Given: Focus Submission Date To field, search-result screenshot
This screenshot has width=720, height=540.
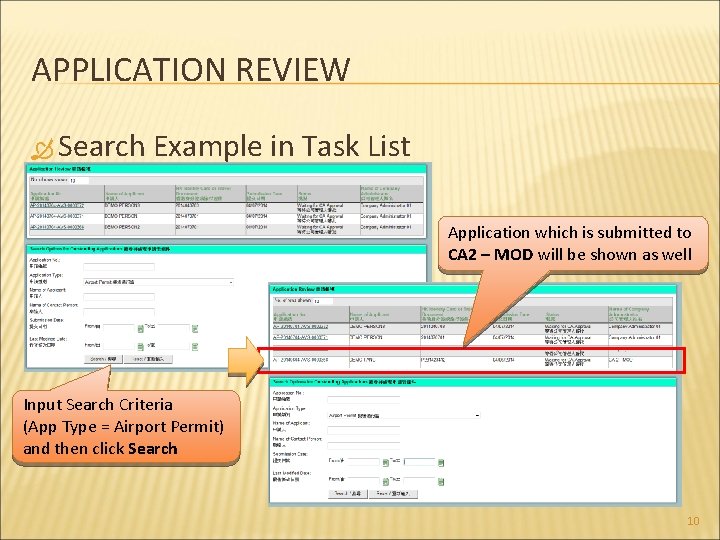Looking at the screenshot, I should (x=419, y=462).
